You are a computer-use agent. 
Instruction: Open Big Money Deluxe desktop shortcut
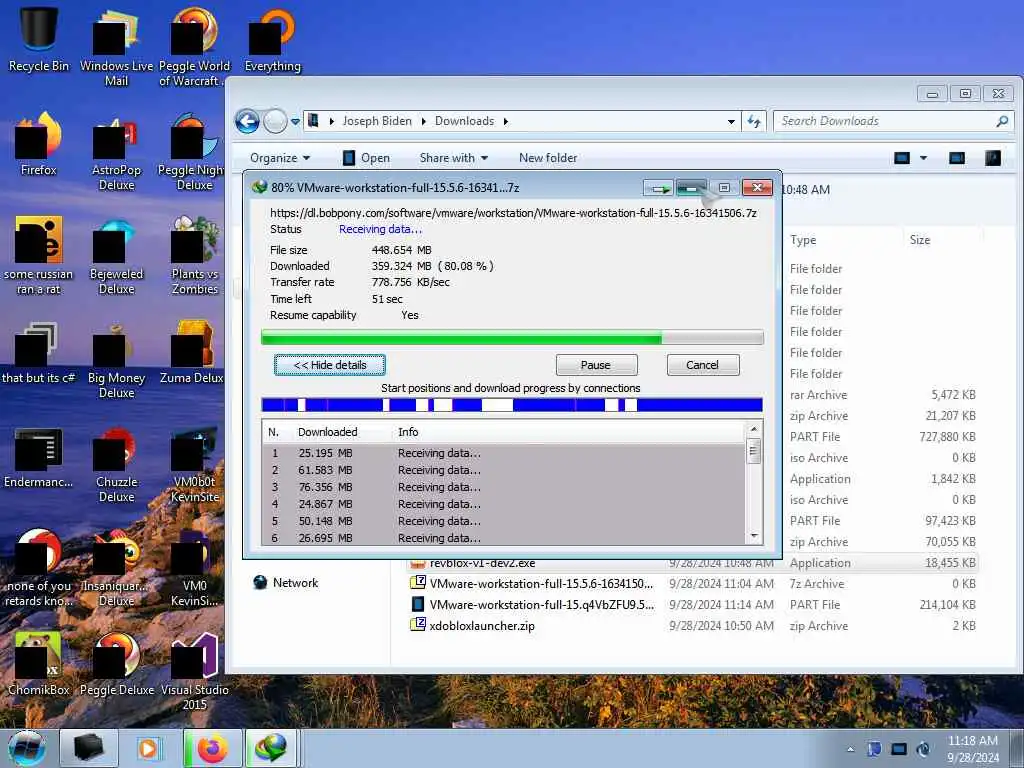pos(116,361)
